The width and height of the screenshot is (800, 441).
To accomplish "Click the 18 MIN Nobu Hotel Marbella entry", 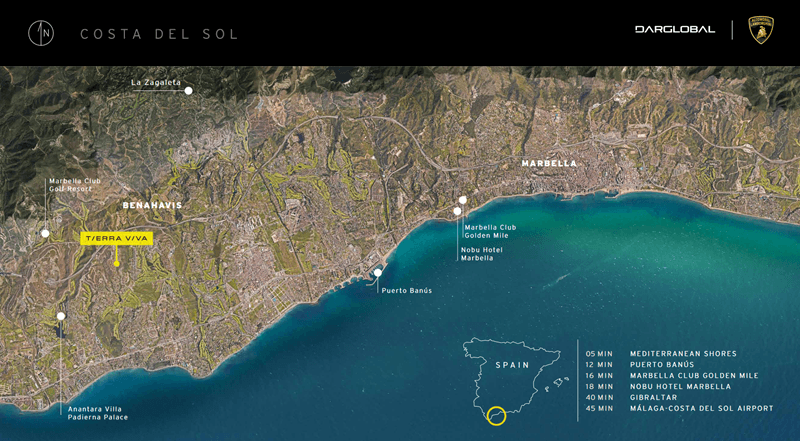I will [x=658, y=386].
